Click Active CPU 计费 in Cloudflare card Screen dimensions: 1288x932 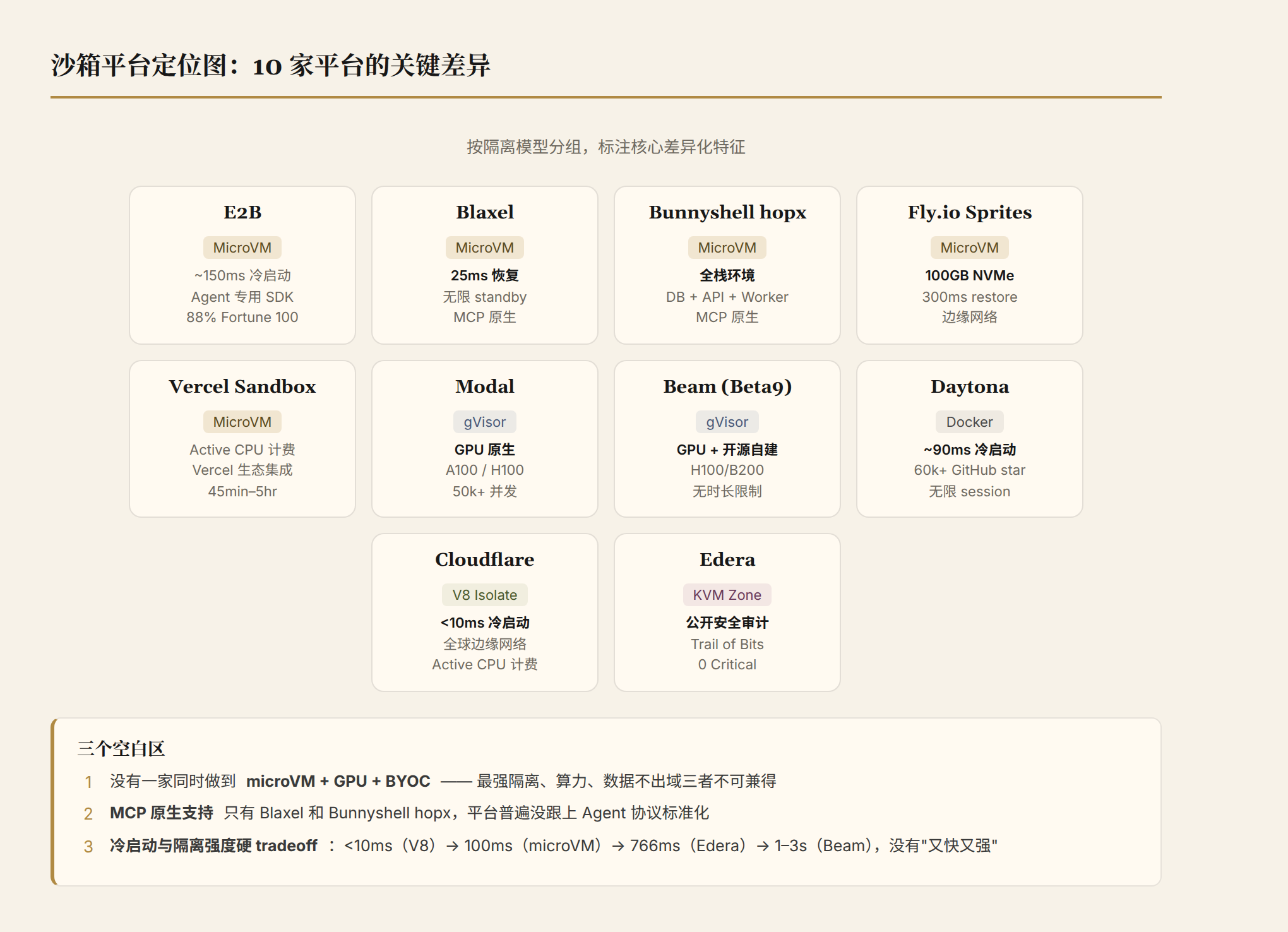pos(485,664)
